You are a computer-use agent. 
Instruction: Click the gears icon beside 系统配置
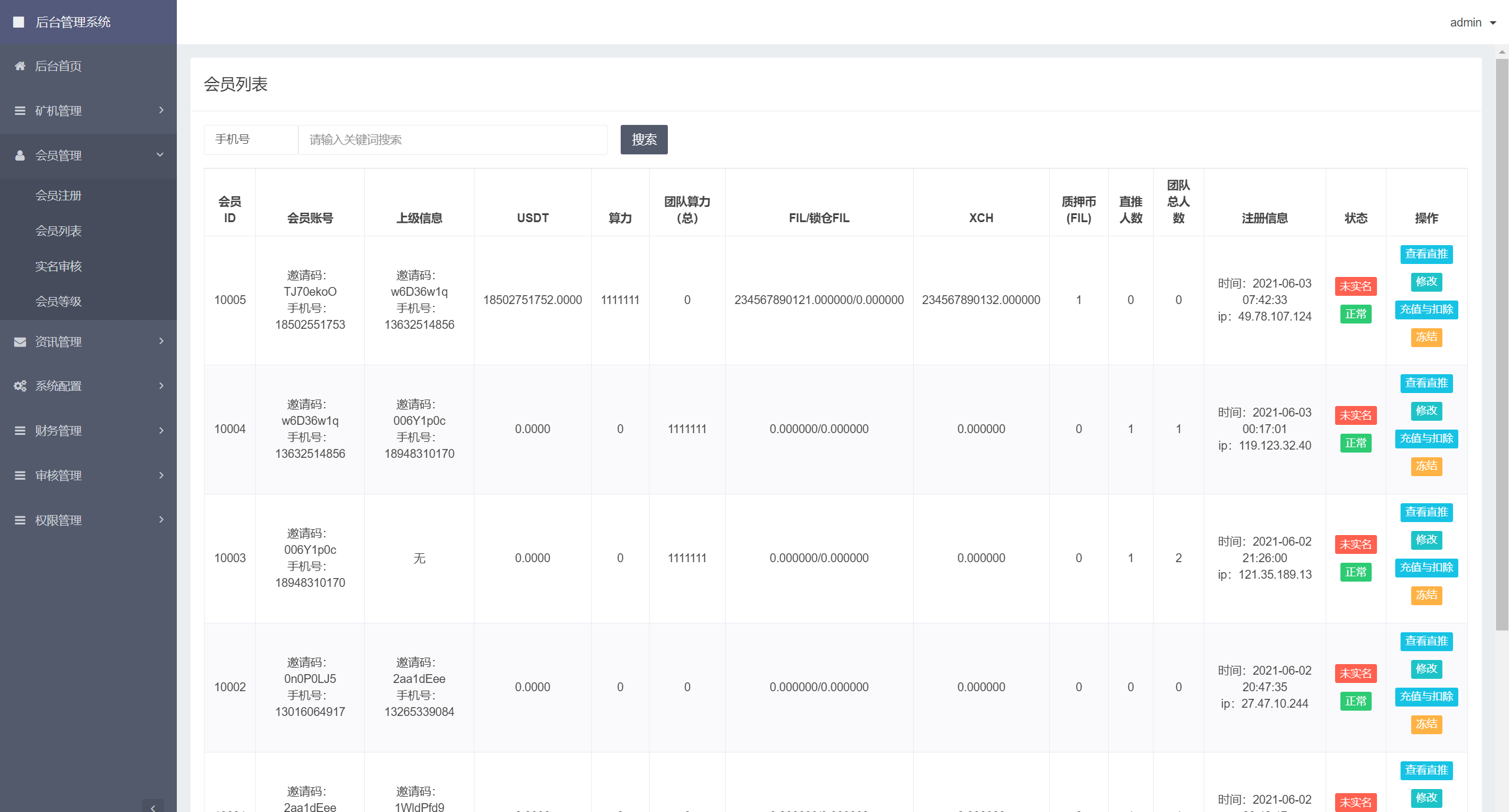20,386
